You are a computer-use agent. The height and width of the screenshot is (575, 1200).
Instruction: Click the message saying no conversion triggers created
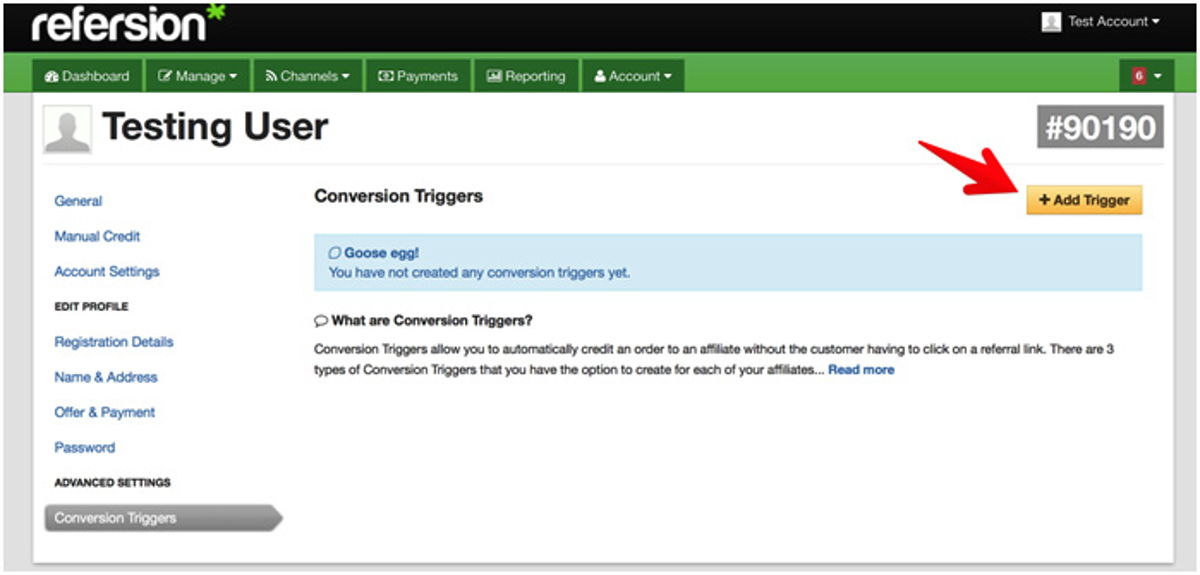[479, 272]
